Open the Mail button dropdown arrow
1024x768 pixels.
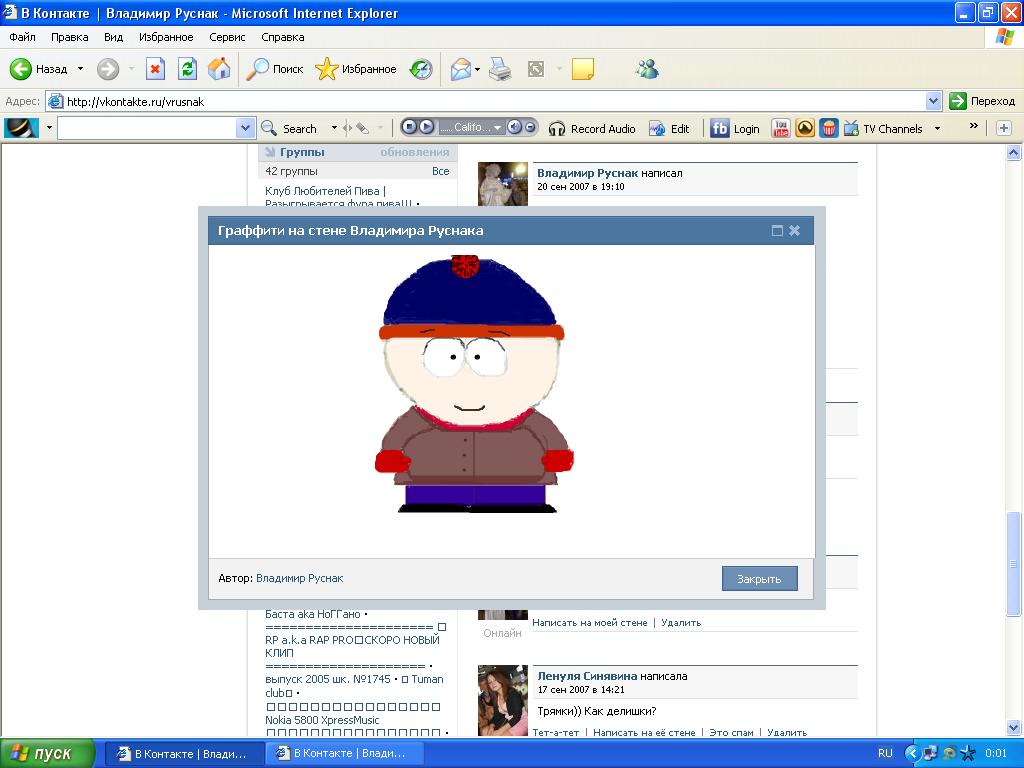click(x=477, y=69)
